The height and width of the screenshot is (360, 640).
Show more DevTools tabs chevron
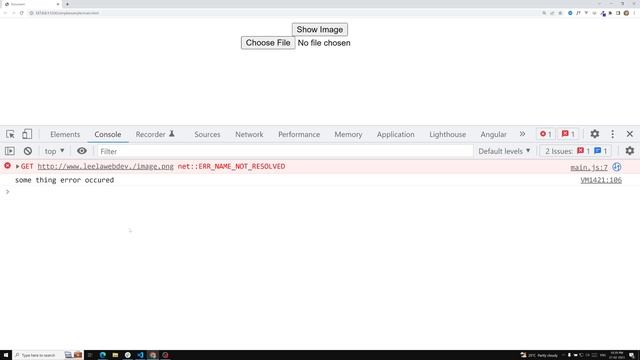(522, 134)
